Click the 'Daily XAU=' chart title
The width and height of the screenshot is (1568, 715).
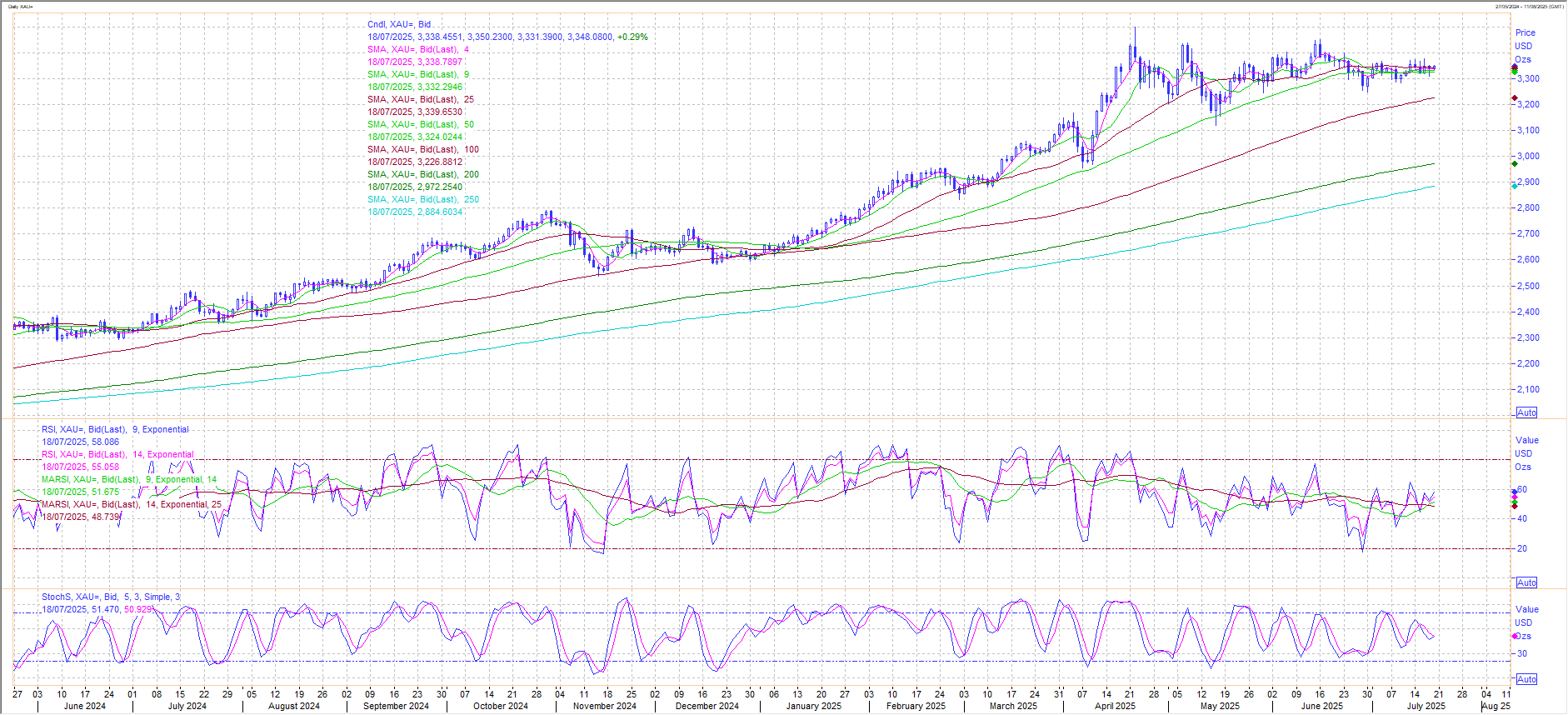click(x=22, y=7)
